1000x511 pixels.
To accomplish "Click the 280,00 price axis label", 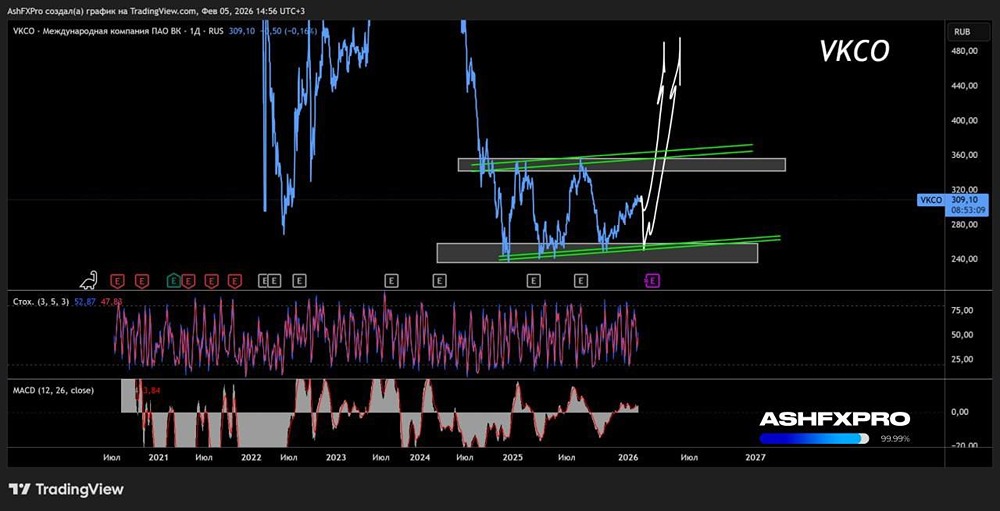I will click(964, 225).
